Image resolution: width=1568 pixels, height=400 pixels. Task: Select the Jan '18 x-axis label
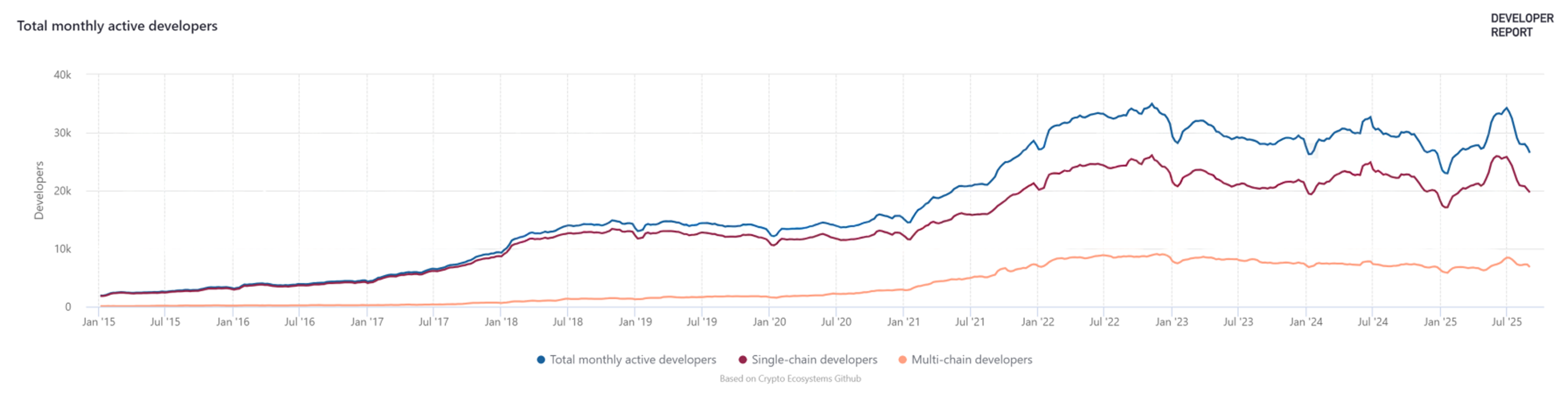(x=501, y=322)
